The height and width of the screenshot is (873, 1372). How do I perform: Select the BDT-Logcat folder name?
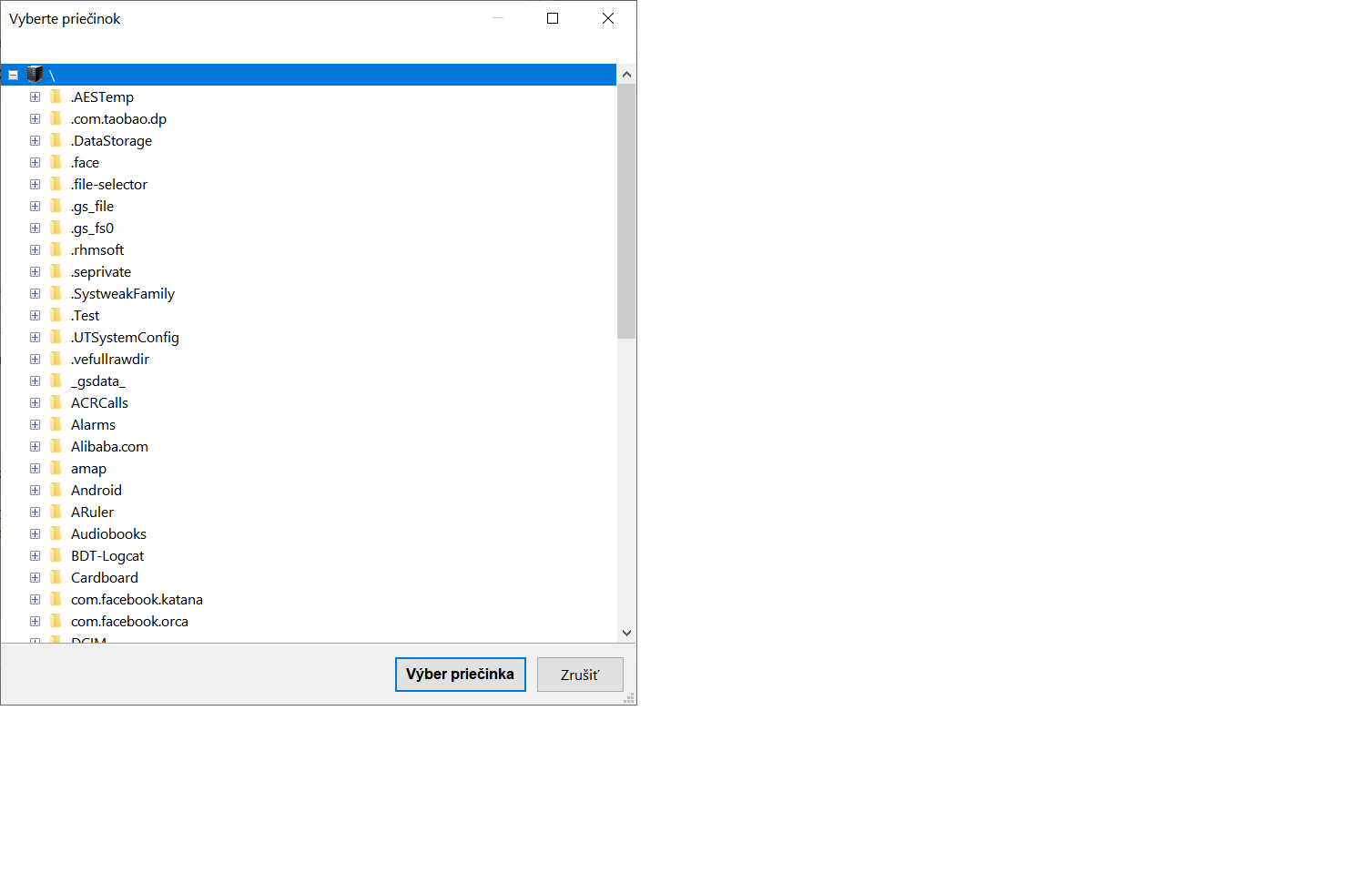(107, 555)
